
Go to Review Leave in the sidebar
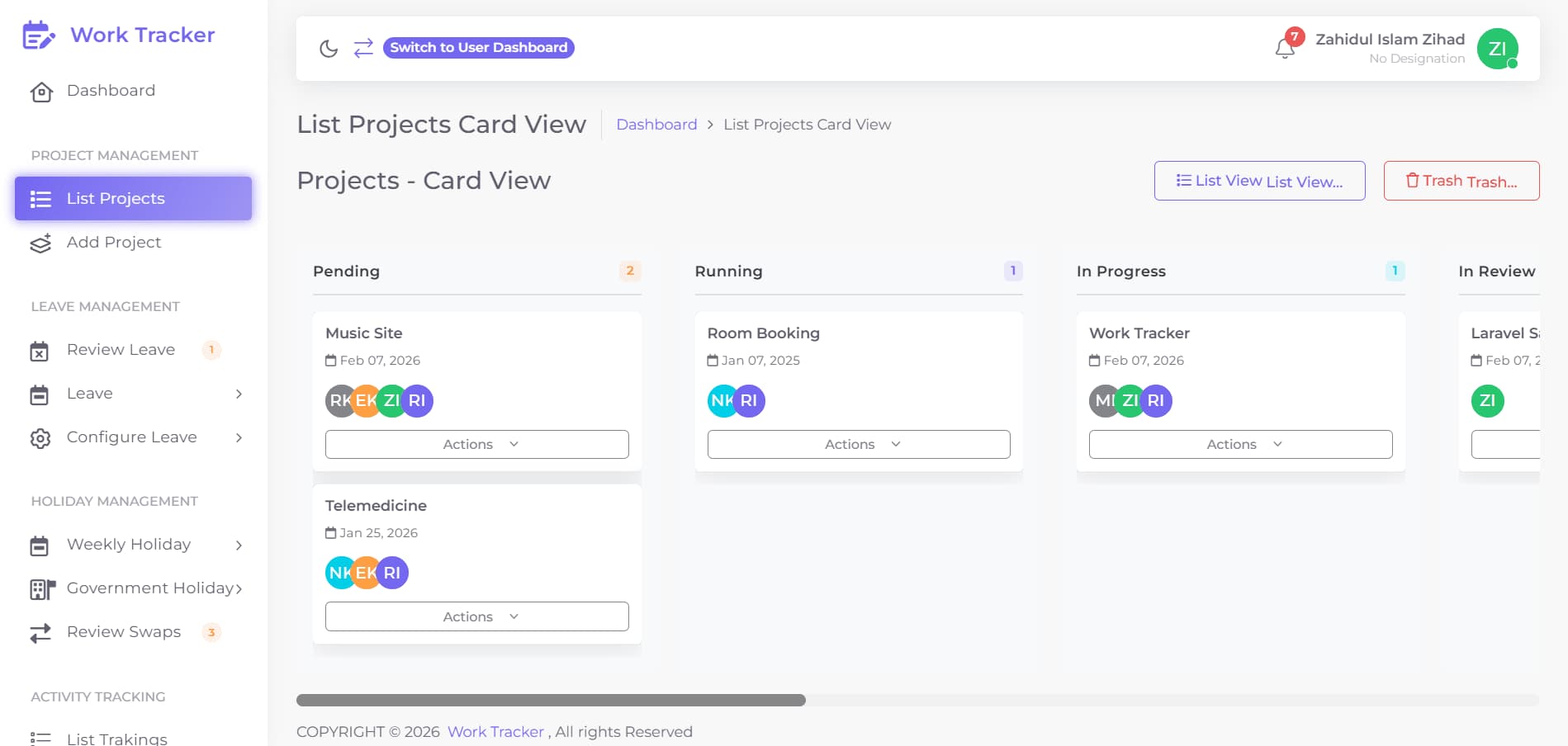click(121, 350)
